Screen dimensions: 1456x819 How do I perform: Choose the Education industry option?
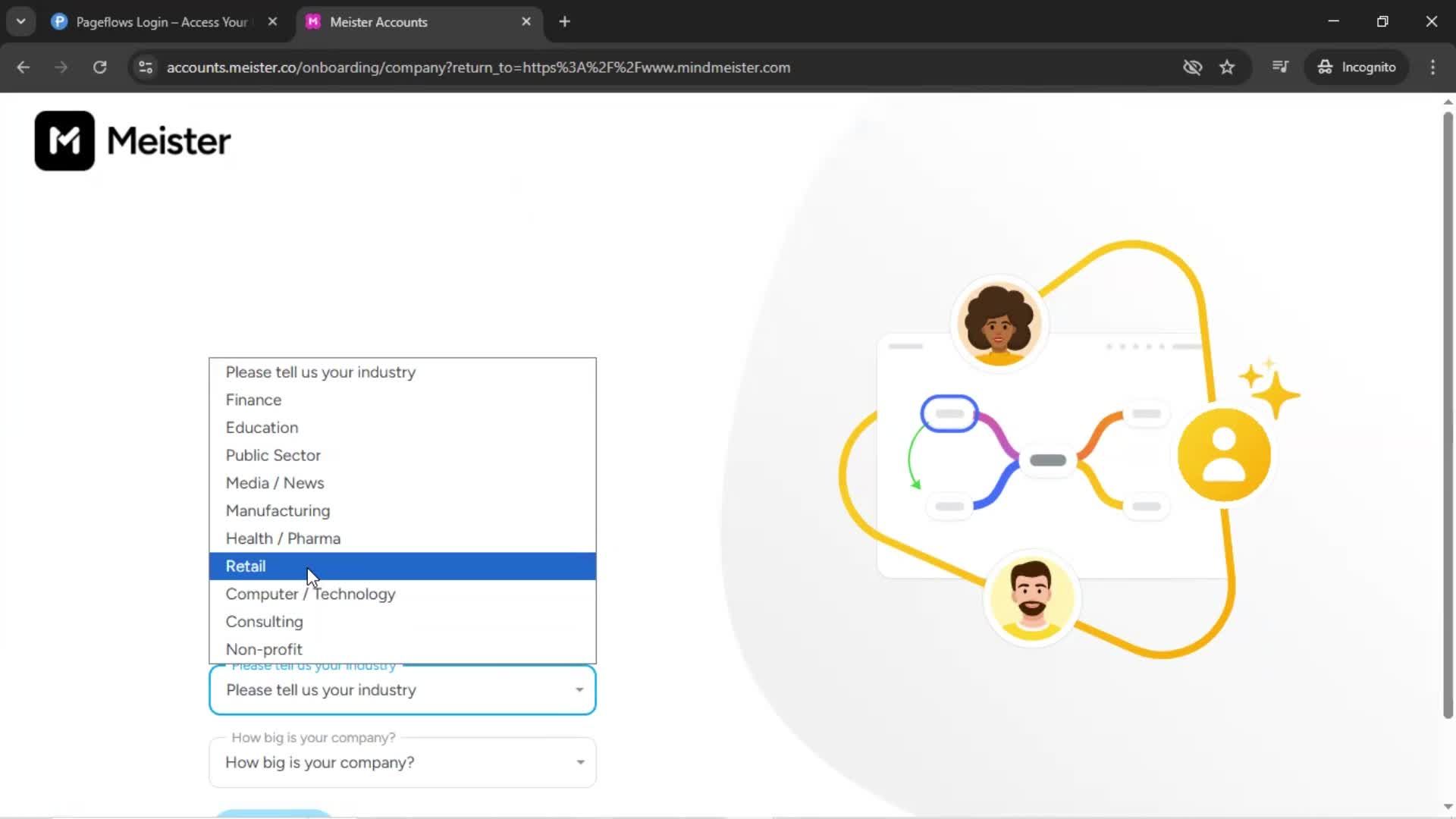tap(402, 428)
